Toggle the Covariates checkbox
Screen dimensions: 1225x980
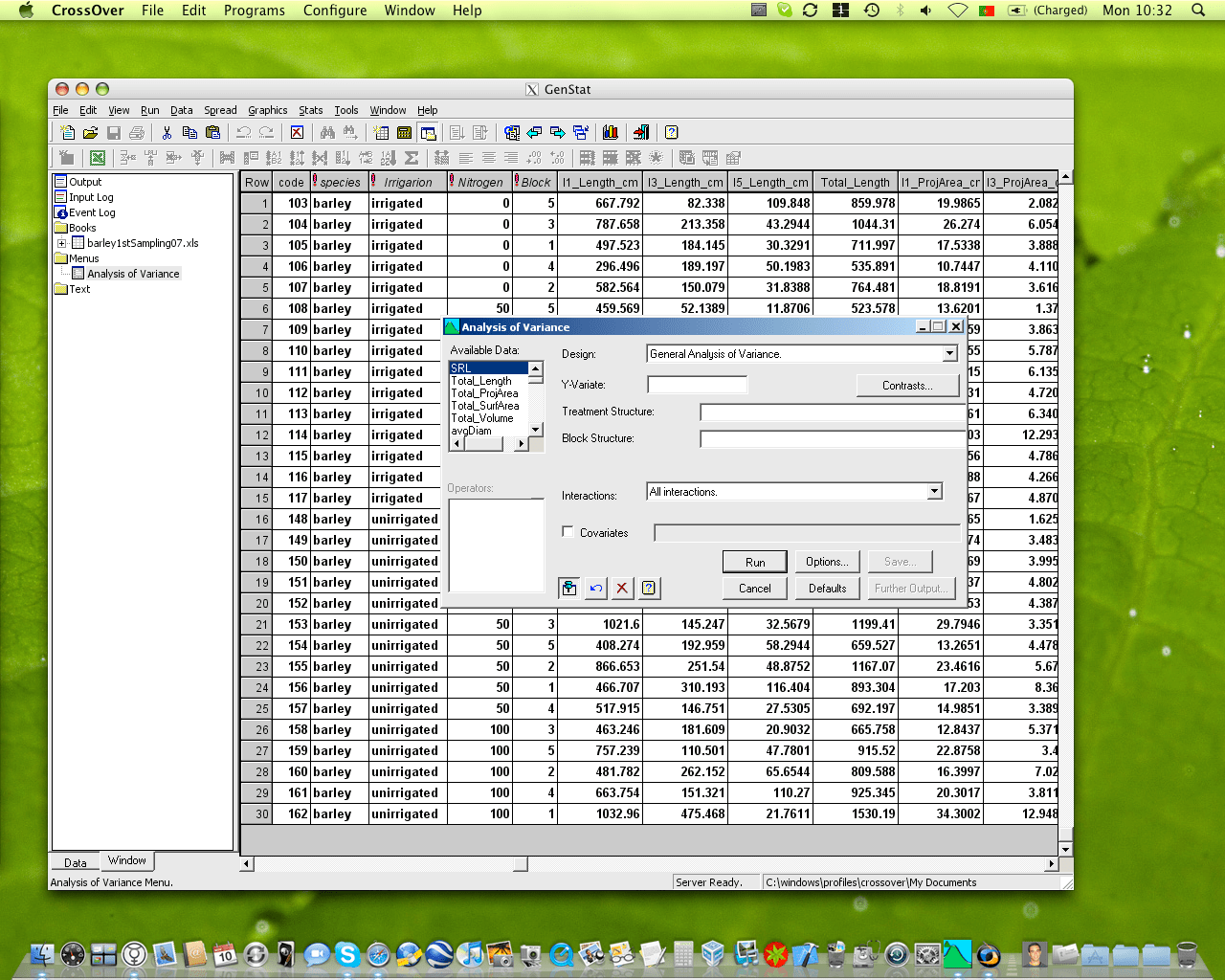(x=568, y=532)
